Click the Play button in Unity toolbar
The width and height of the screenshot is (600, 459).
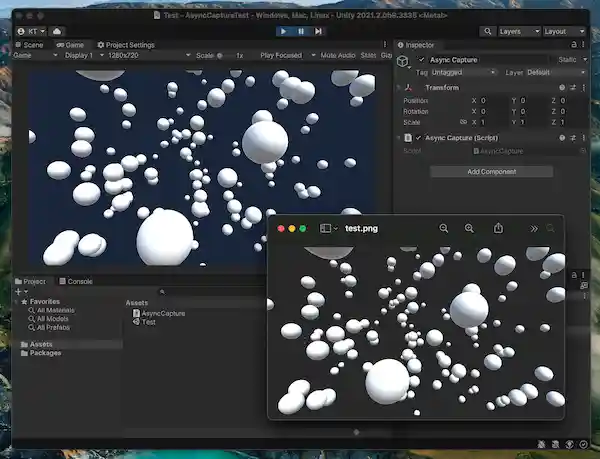pos(284,31)
